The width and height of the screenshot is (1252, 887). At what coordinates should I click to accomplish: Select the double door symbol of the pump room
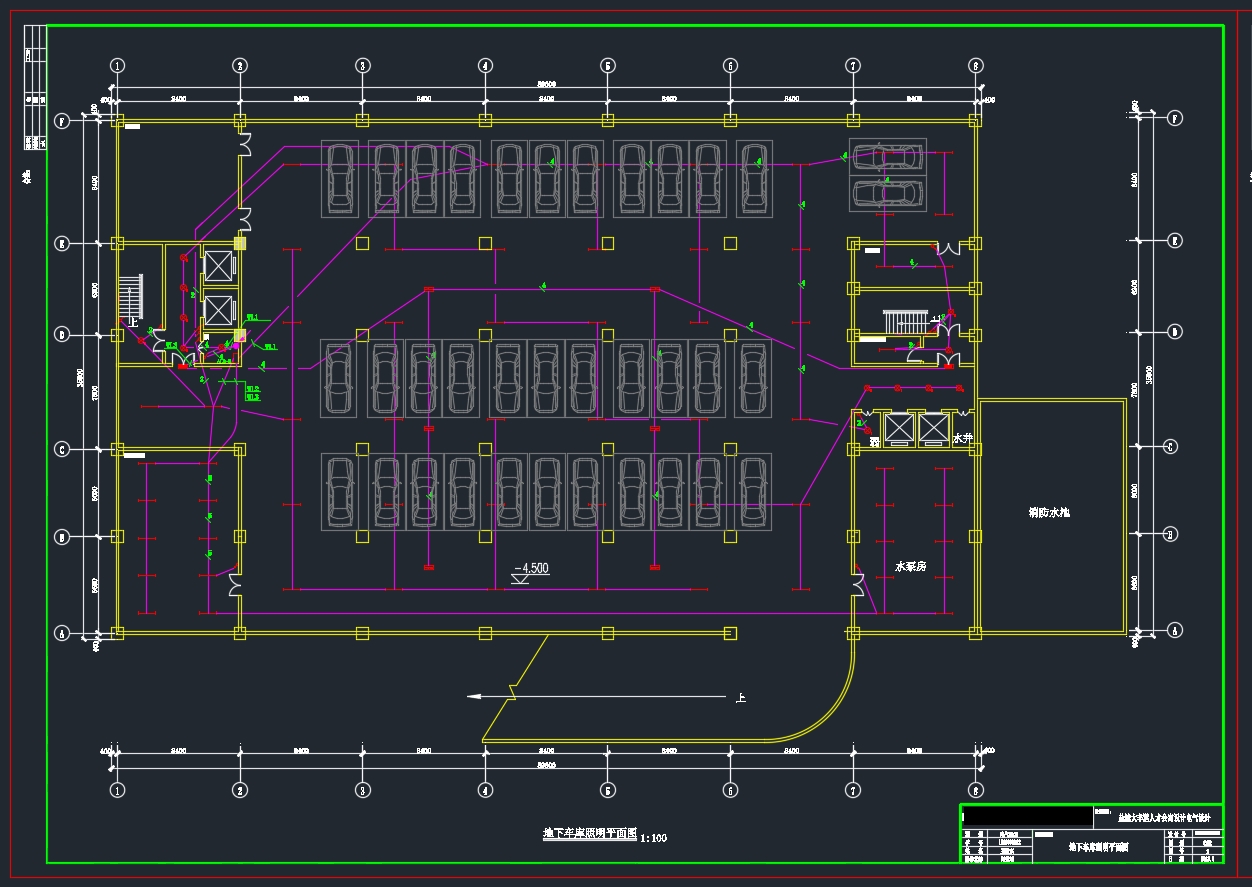coord(857,584)
